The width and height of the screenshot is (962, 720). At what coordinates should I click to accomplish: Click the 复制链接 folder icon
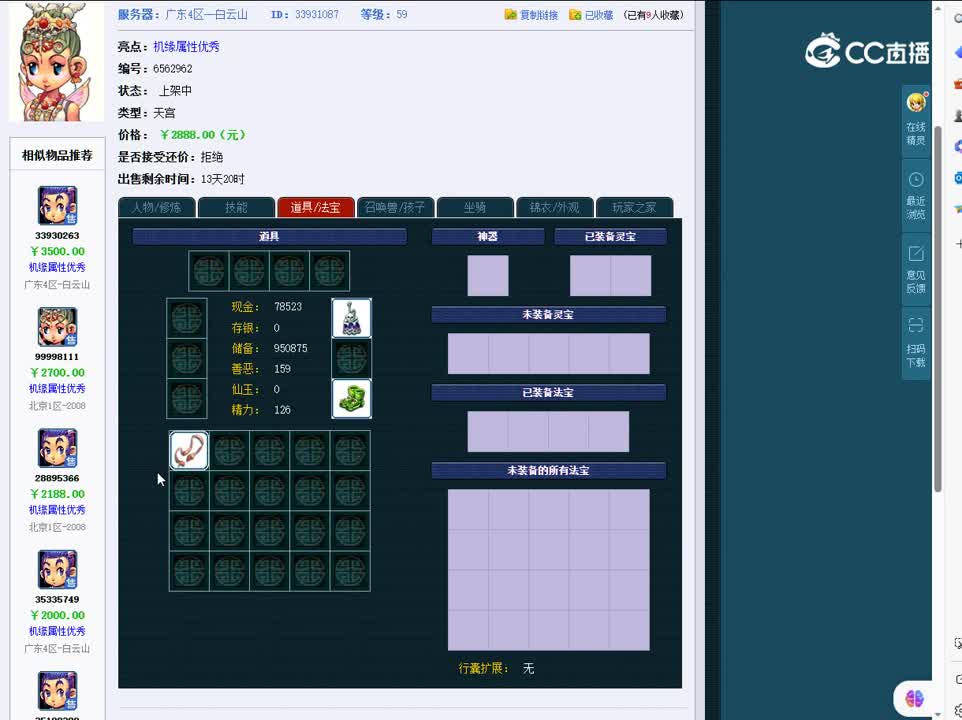[x=510, y=14]
